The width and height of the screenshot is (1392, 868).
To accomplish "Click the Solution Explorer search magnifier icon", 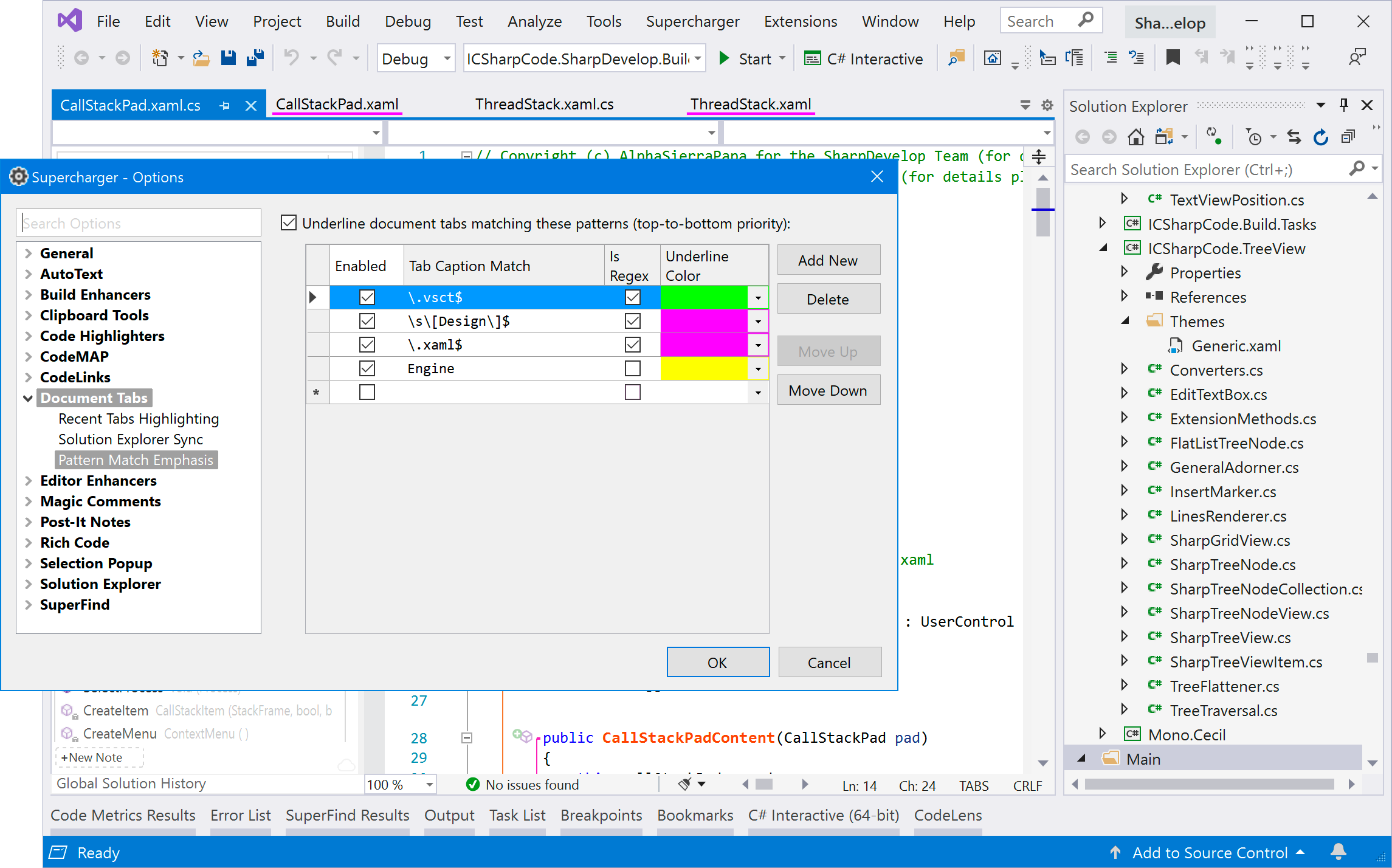I will pos(1356,169).
